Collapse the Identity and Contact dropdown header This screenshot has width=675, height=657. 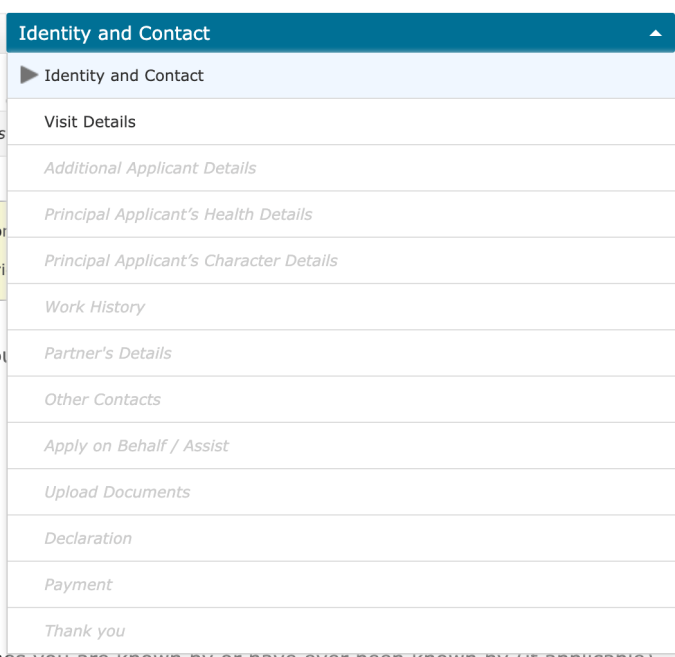coord(114,33)
